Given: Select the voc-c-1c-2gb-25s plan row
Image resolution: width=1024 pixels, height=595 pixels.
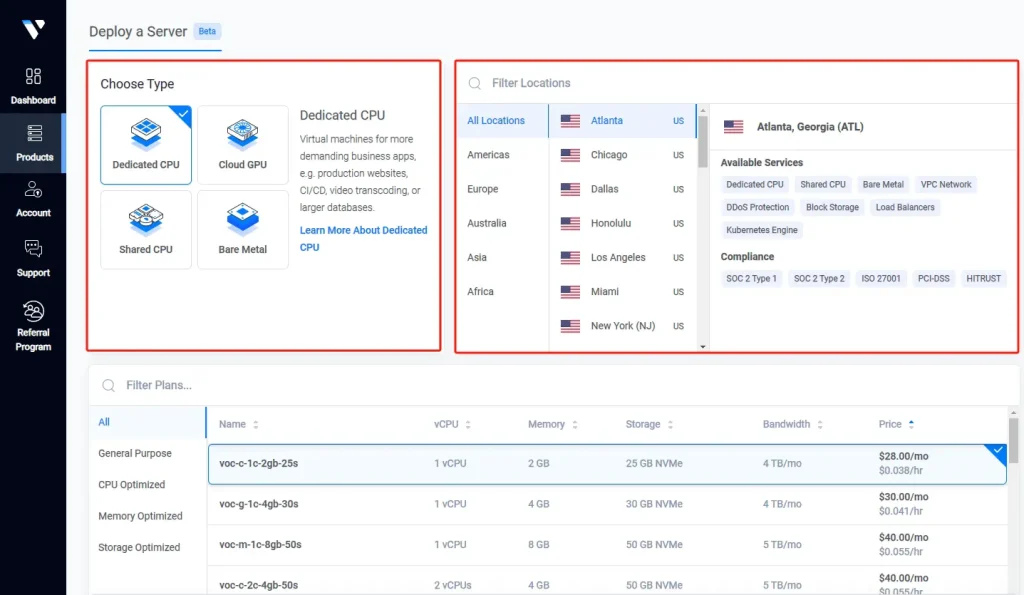Looking at the screenshot, I should point(607,464).
